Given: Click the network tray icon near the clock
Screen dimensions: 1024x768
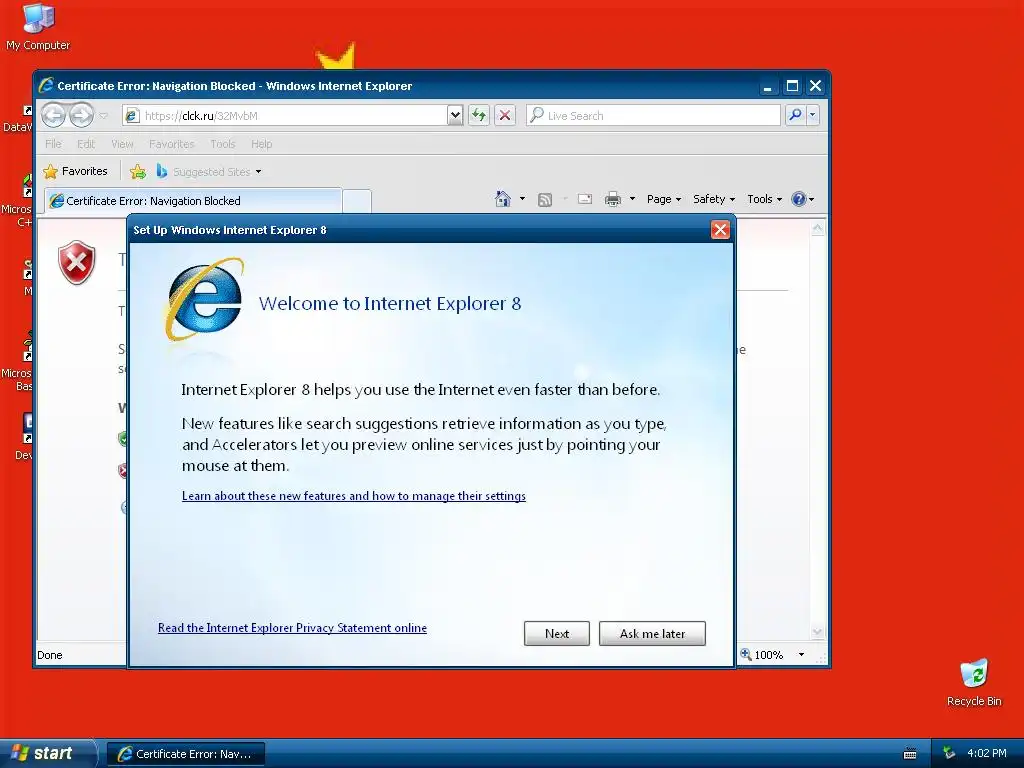Looking at the screenshot, I should (949, 753).
